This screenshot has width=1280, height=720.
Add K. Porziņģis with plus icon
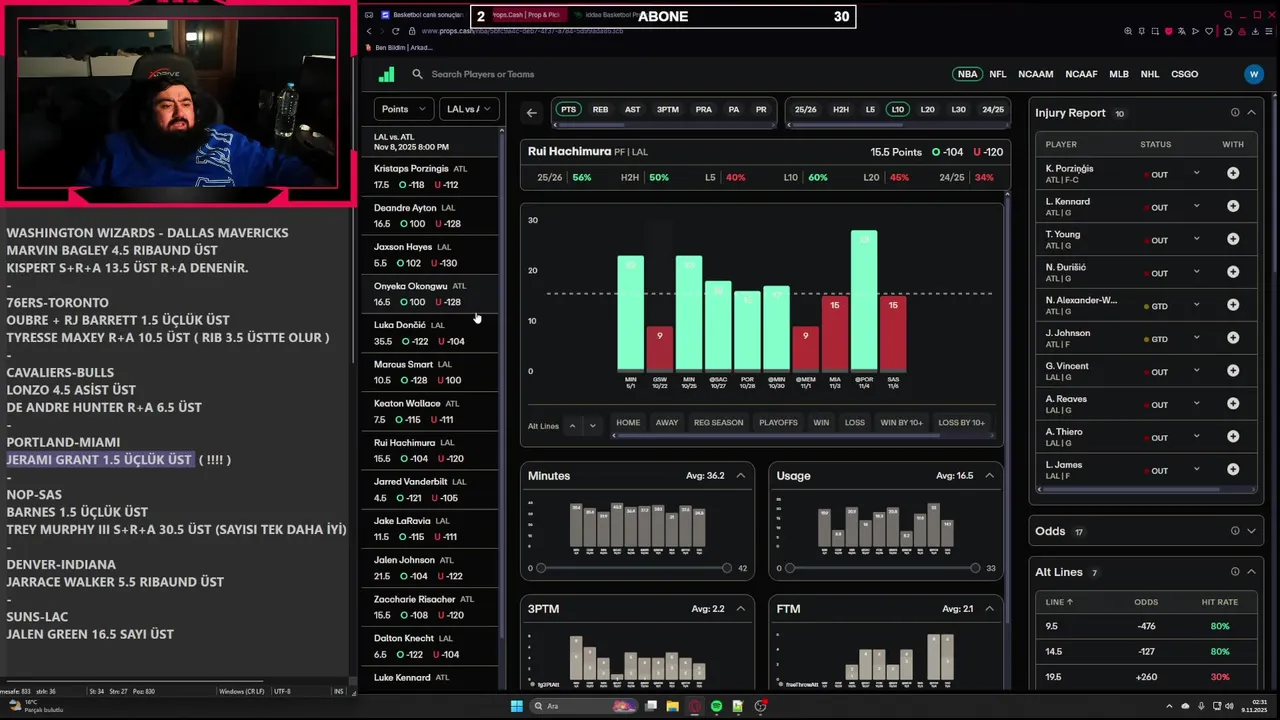coord(1233,174)
